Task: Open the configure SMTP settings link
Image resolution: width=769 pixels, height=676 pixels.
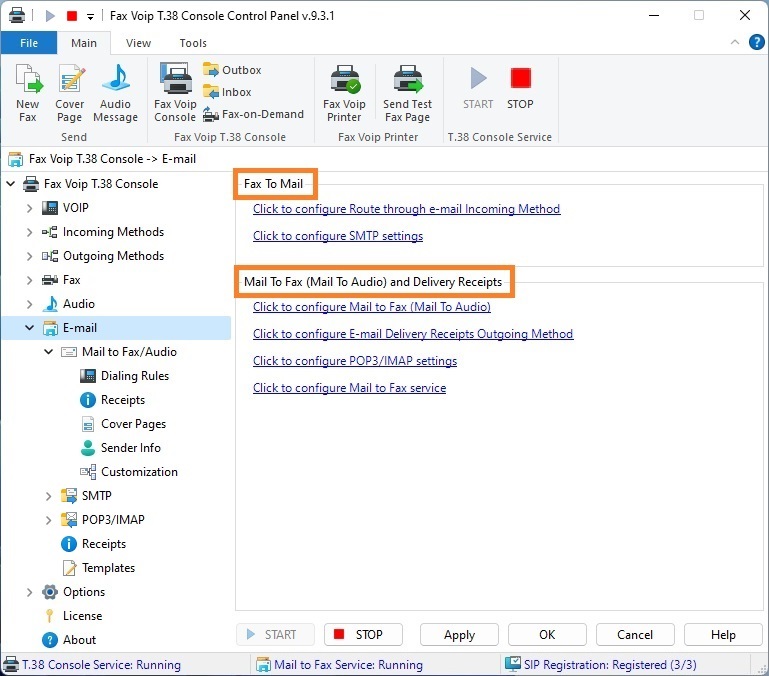Action: (338, 236)
